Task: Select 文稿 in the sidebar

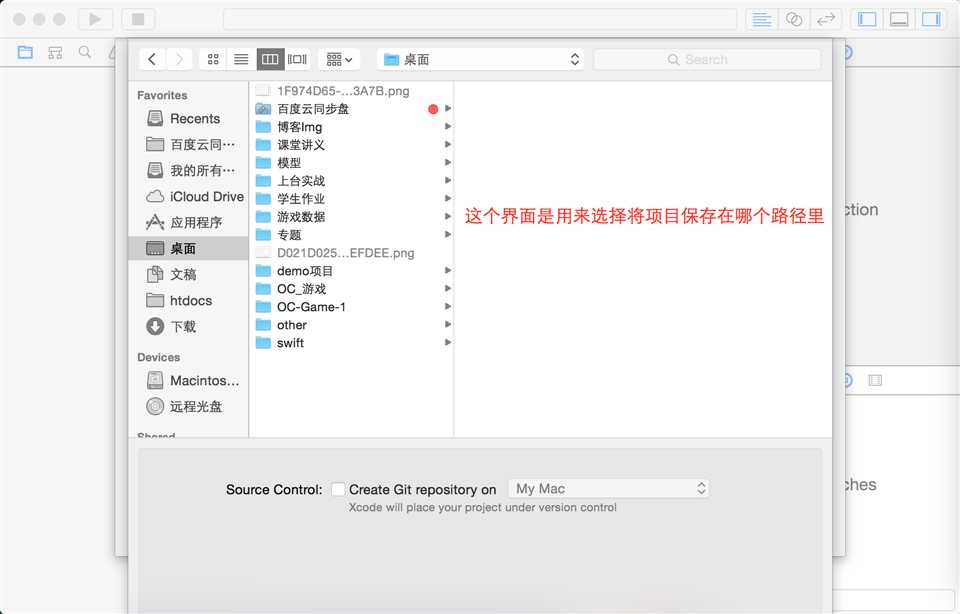Action: point(188,274)
